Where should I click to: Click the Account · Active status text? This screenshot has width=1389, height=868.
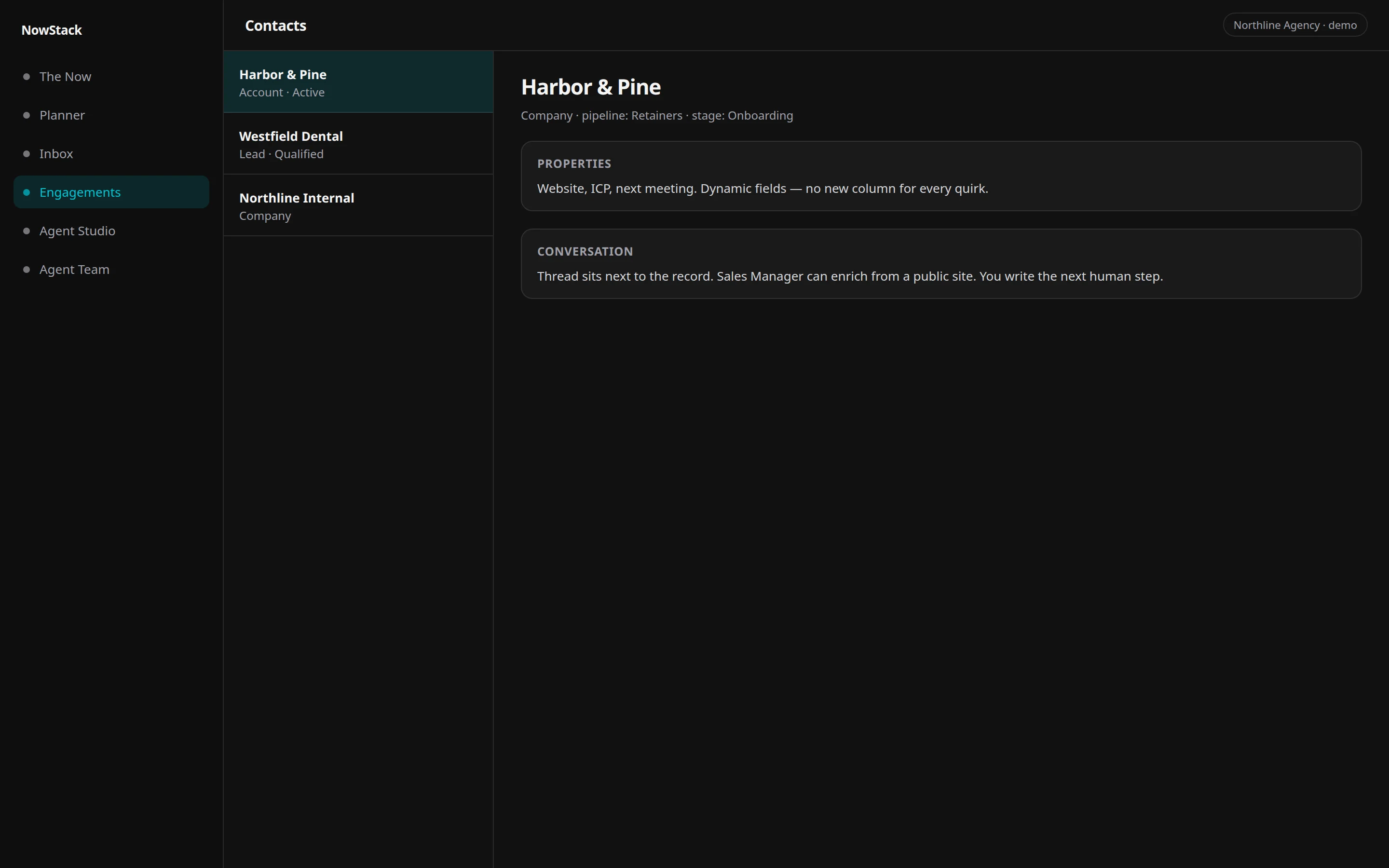[x=282, y=93]
